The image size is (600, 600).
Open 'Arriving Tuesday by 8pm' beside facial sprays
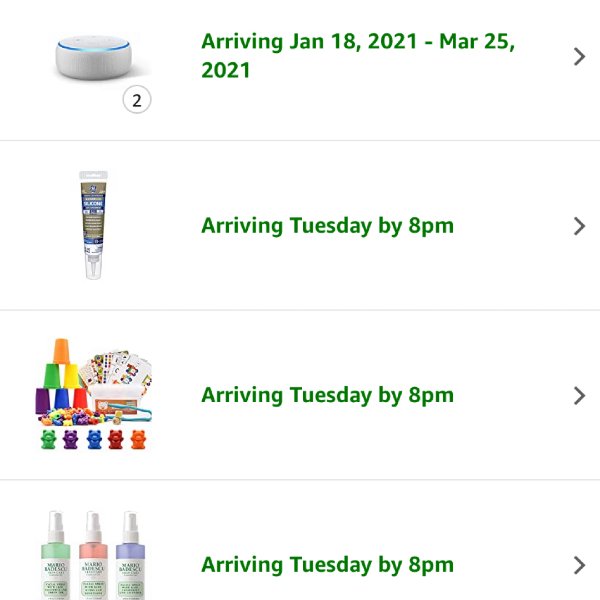(327, 565)
